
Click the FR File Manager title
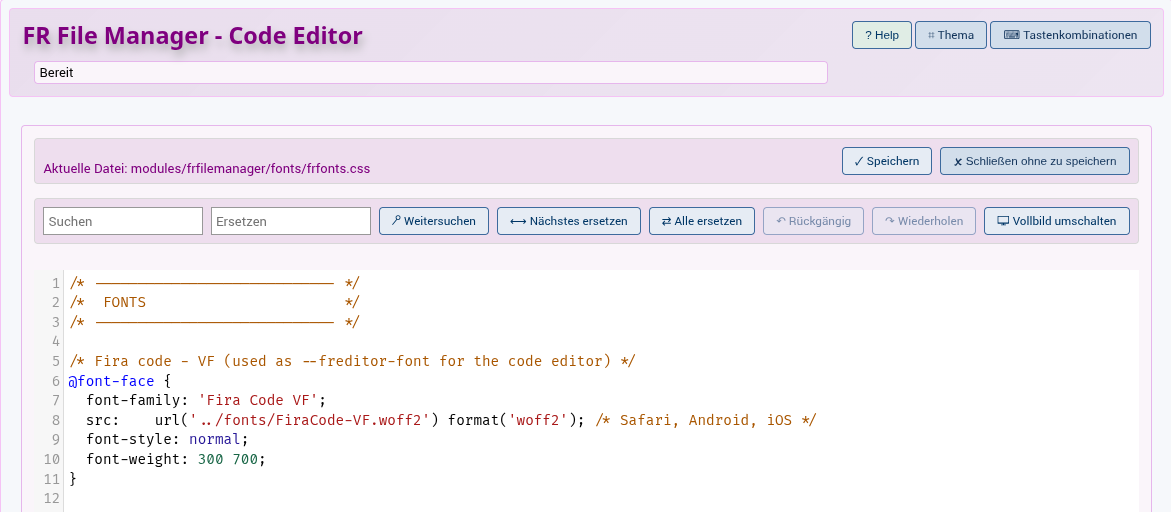(193, 35)
